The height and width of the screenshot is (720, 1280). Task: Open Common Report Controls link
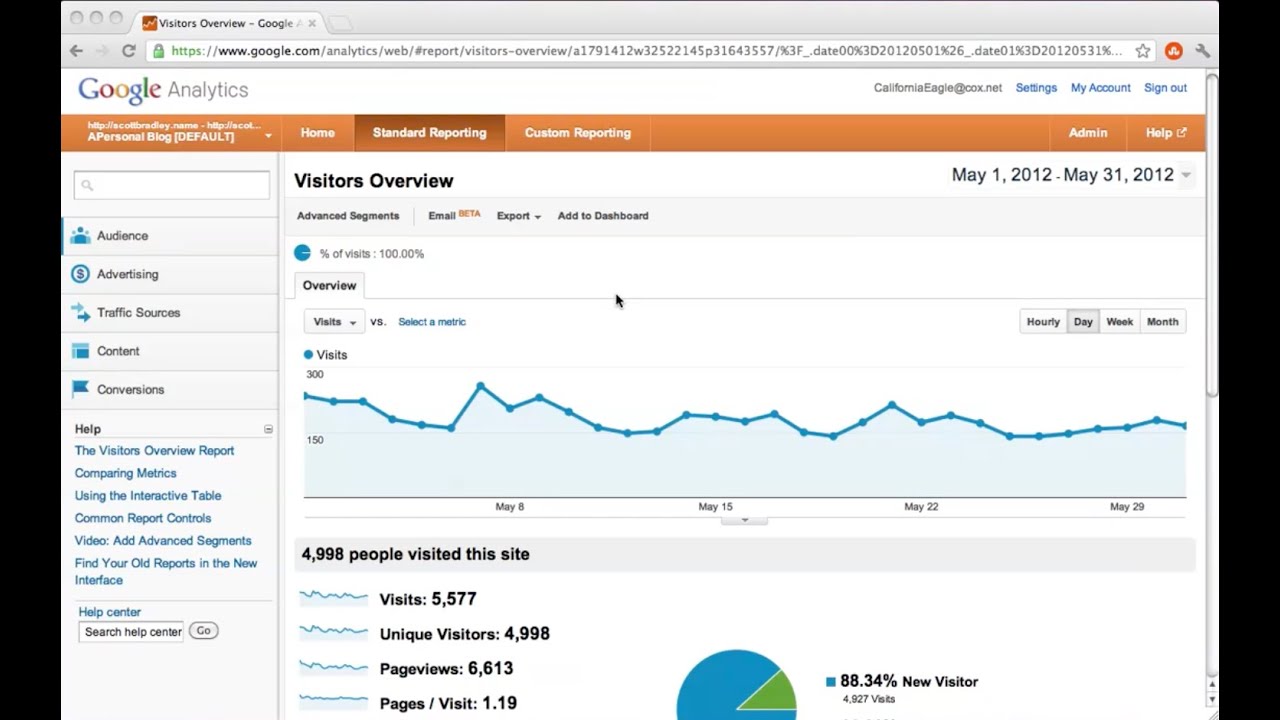[x=143, y=519]
